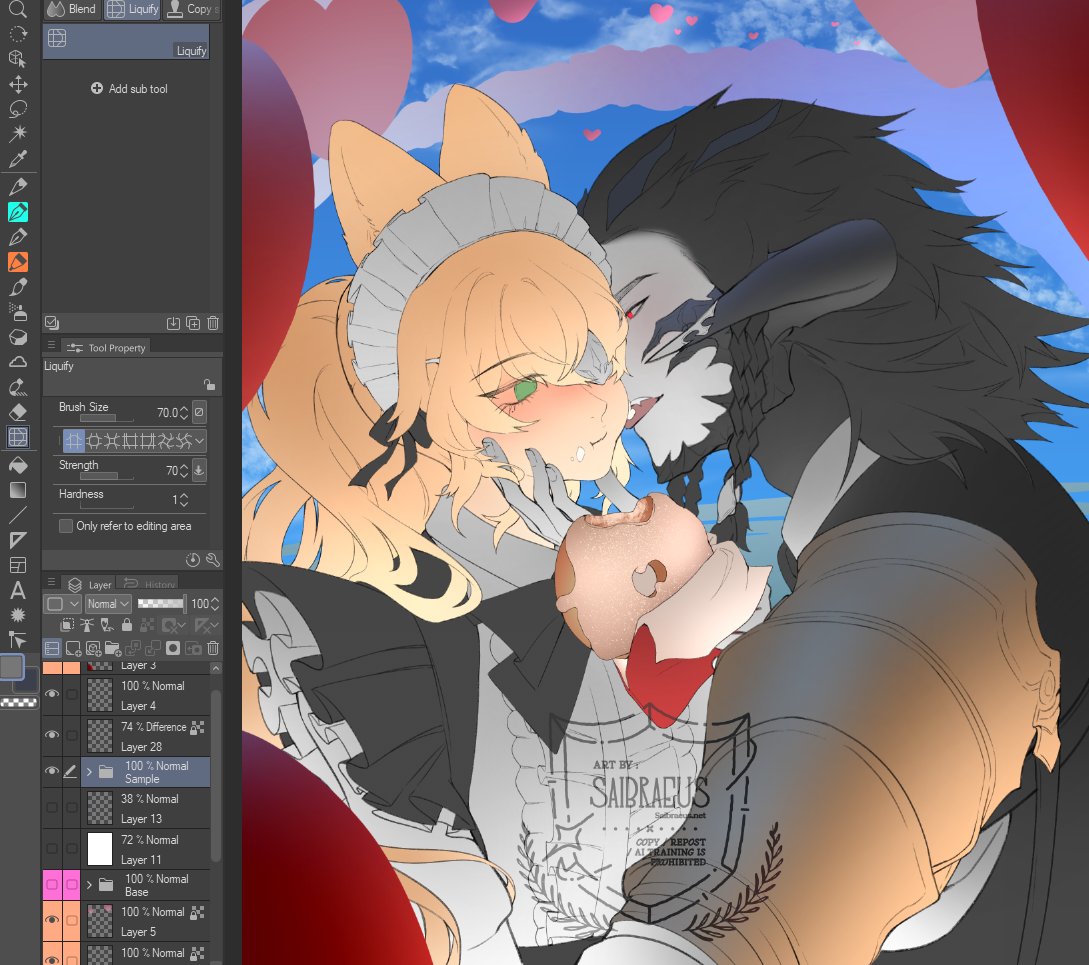This screenshot has height=965, width=1089.
Task: Hide Layer 4 with its eye toggle
Action: [52, 693]
